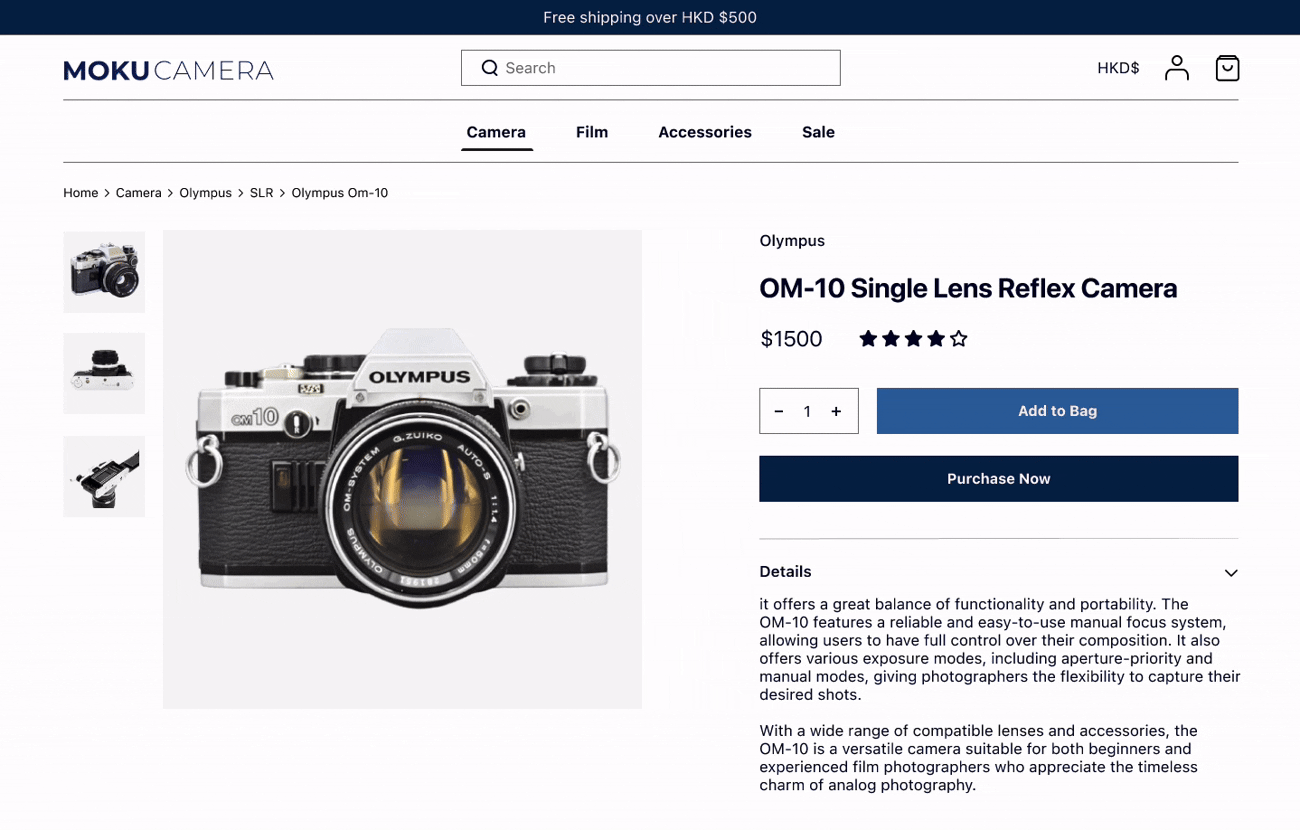
Task: Click the star rating icons
Action: pos(913,339)
